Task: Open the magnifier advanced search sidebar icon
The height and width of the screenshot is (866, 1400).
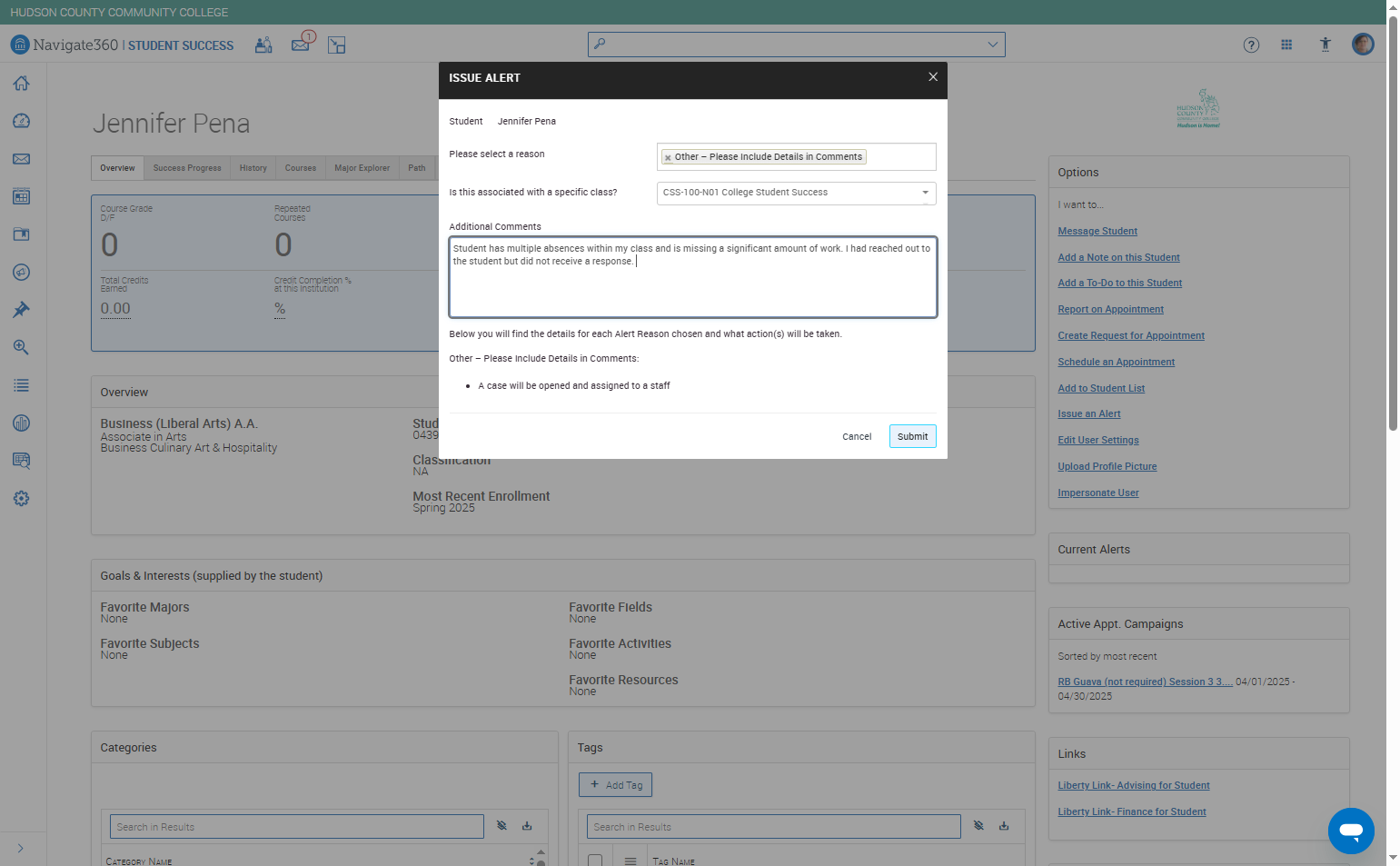Action: pos(22,348)
